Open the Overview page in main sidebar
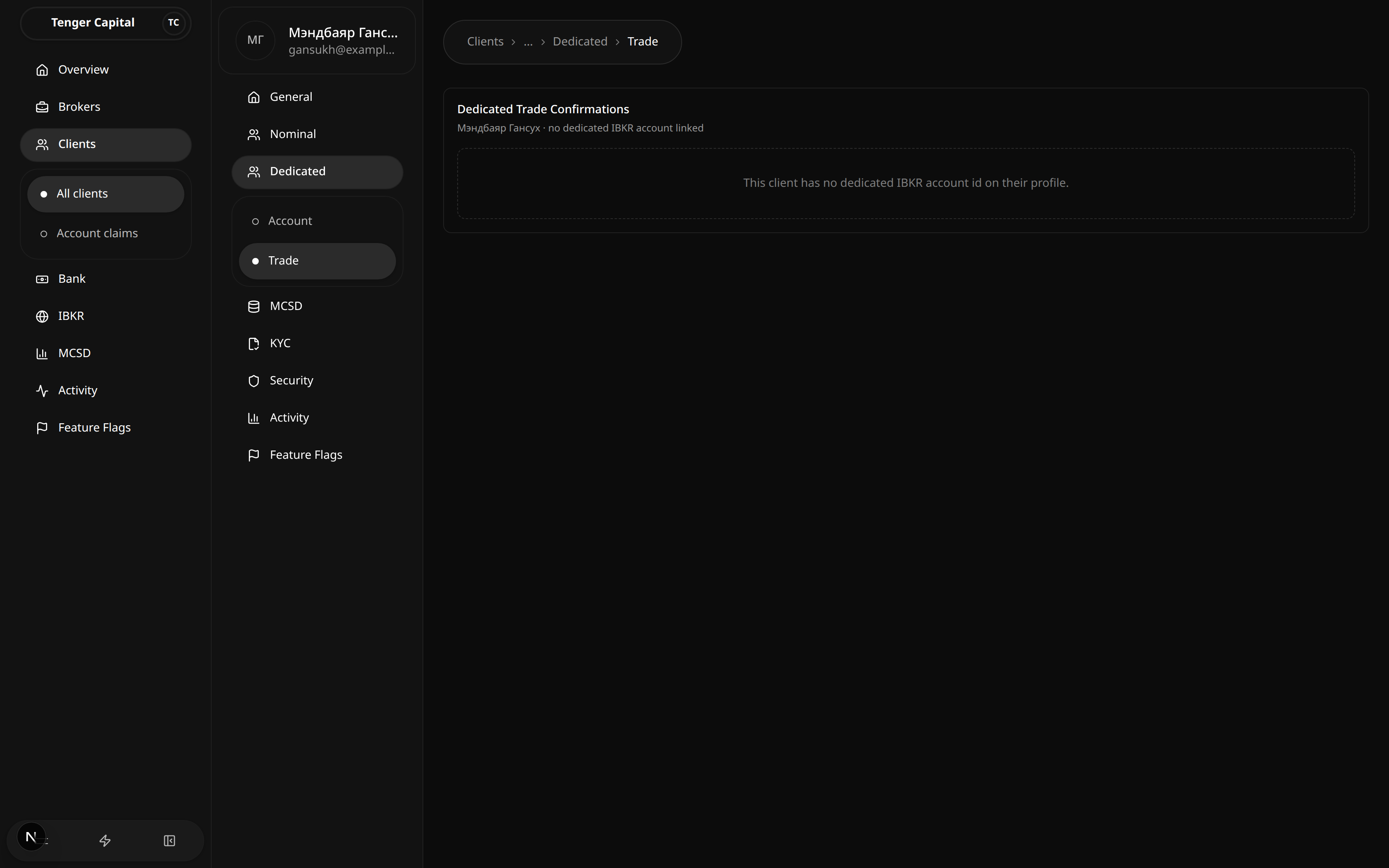The width and height of the screenshot is (1389, 868). (x=105, y=69)
